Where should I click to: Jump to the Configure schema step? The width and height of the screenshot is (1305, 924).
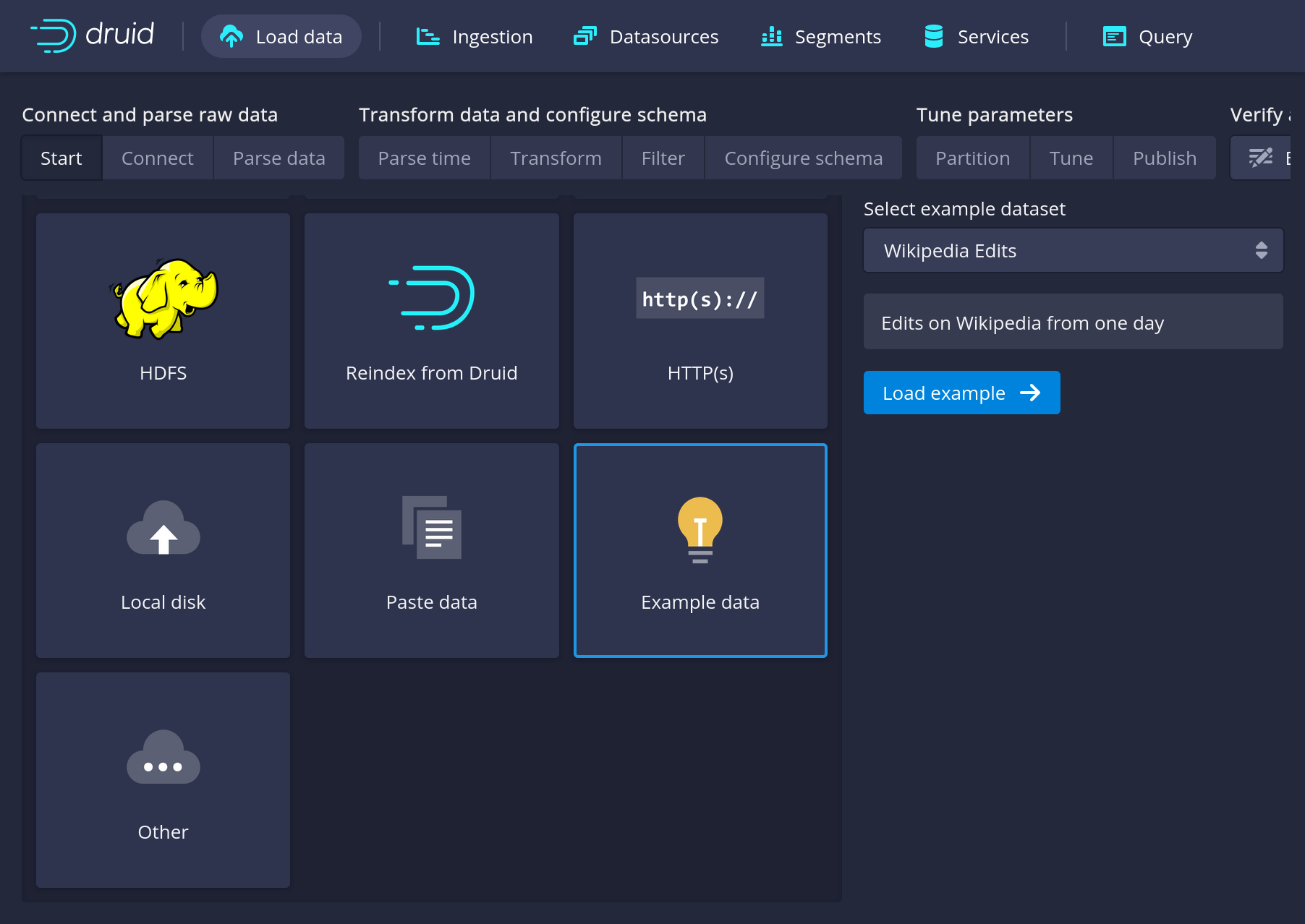point(803,158)
